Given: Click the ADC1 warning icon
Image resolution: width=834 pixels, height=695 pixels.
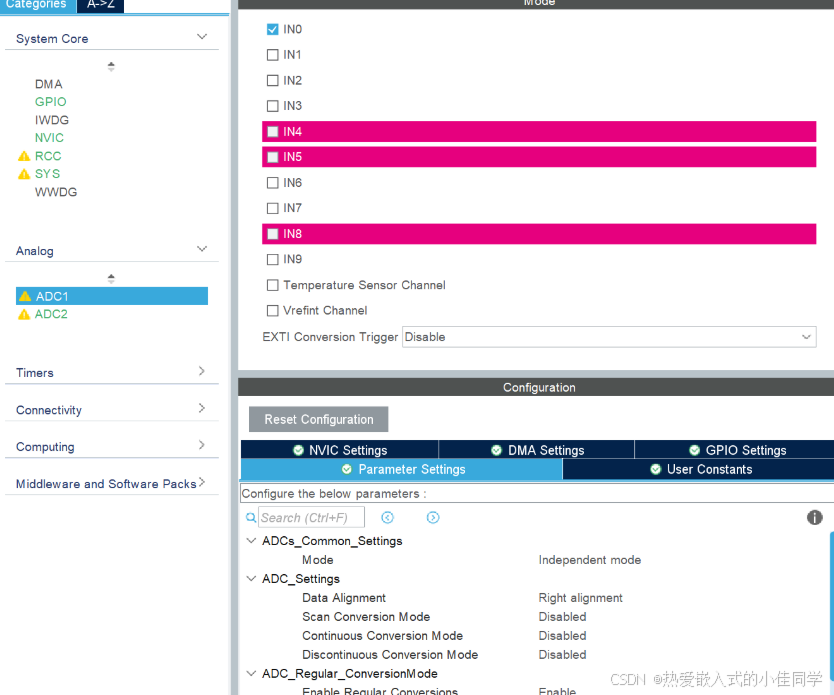Looking at the screenshot, I should click(25, 296).
